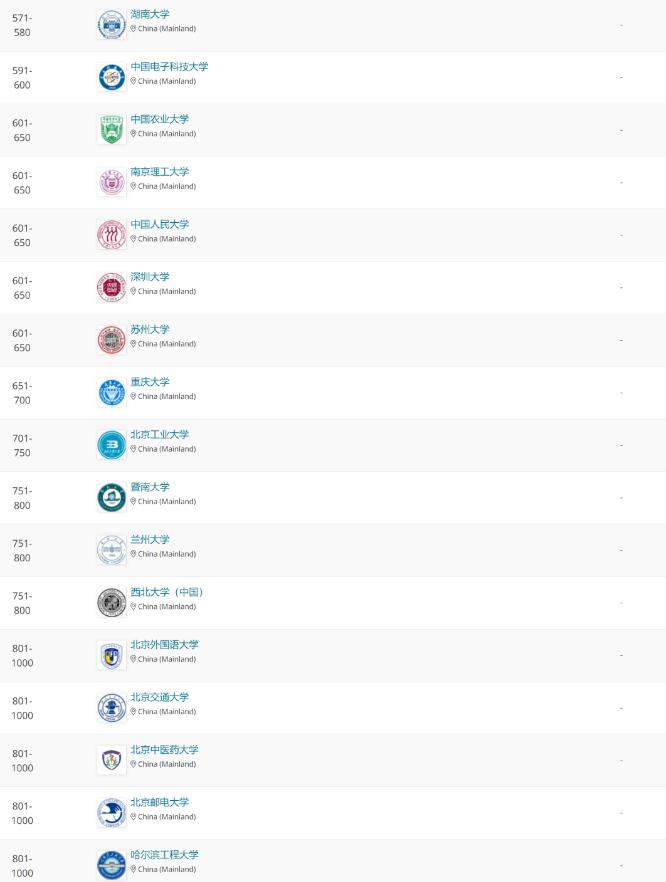666x882 pixels.
Task: Click the 北京工业大学 logo icon
Action: (112, 445)
